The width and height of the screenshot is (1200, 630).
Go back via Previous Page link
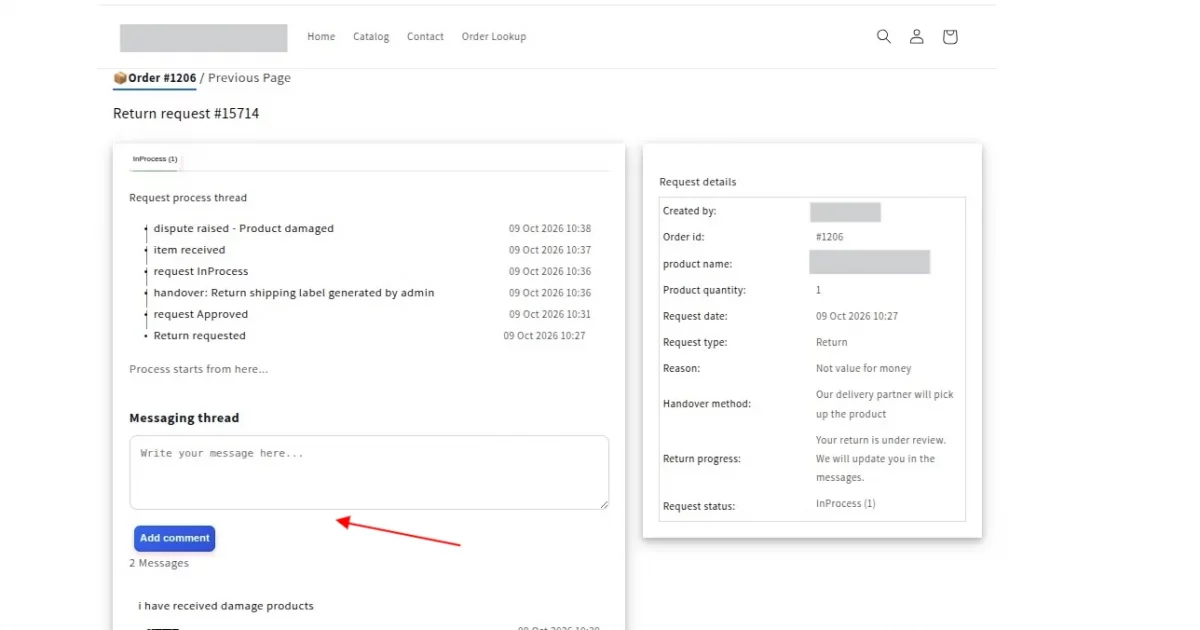coord(249,78)
